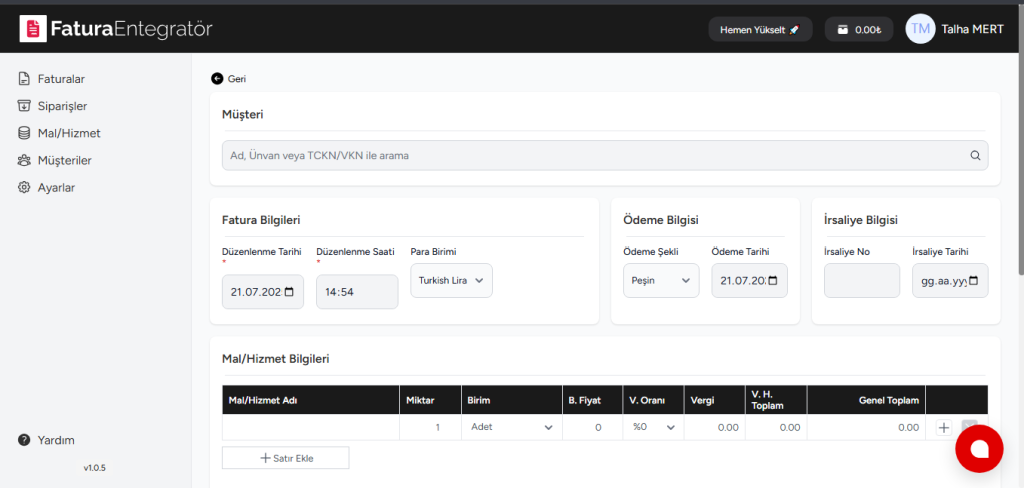Open the V. Oranı %0 dropdown
The image size is (1024, 488).
(x=653, y=428)
